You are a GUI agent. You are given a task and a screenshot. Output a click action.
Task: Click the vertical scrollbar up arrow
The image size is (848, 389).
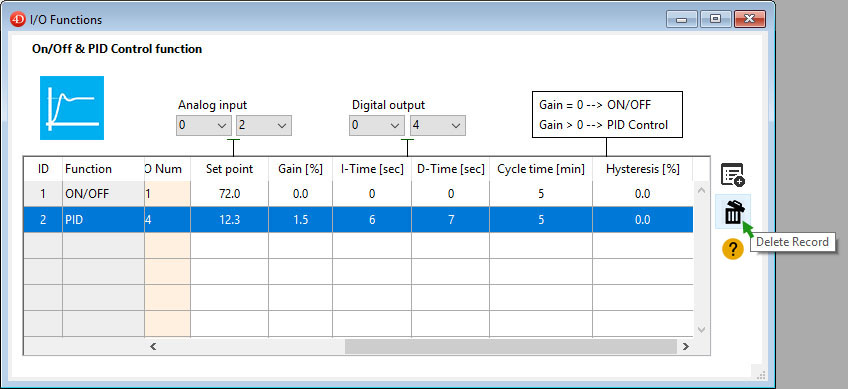coord(701,190)
